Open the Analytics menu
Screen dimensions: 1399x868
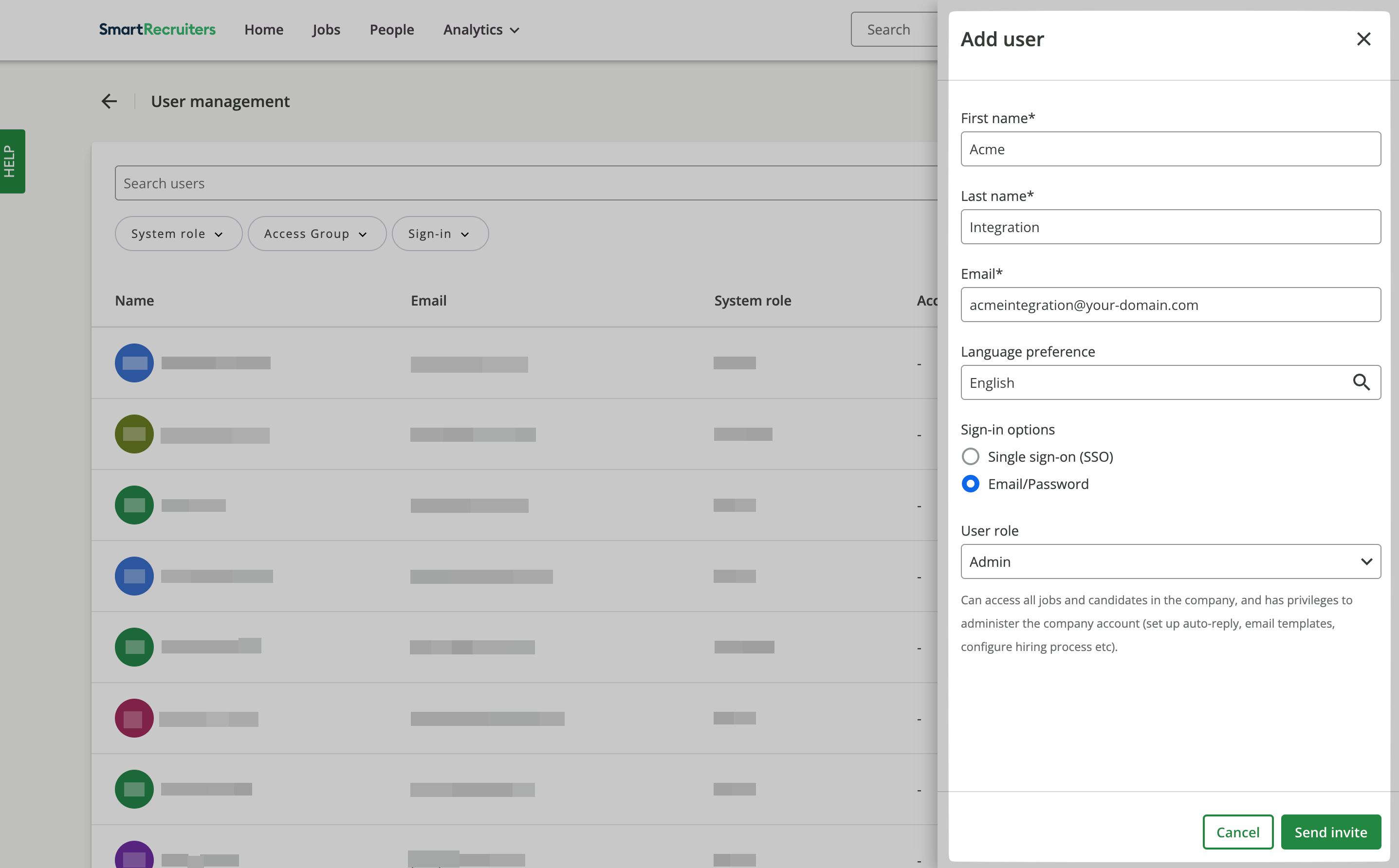[481, 29]
